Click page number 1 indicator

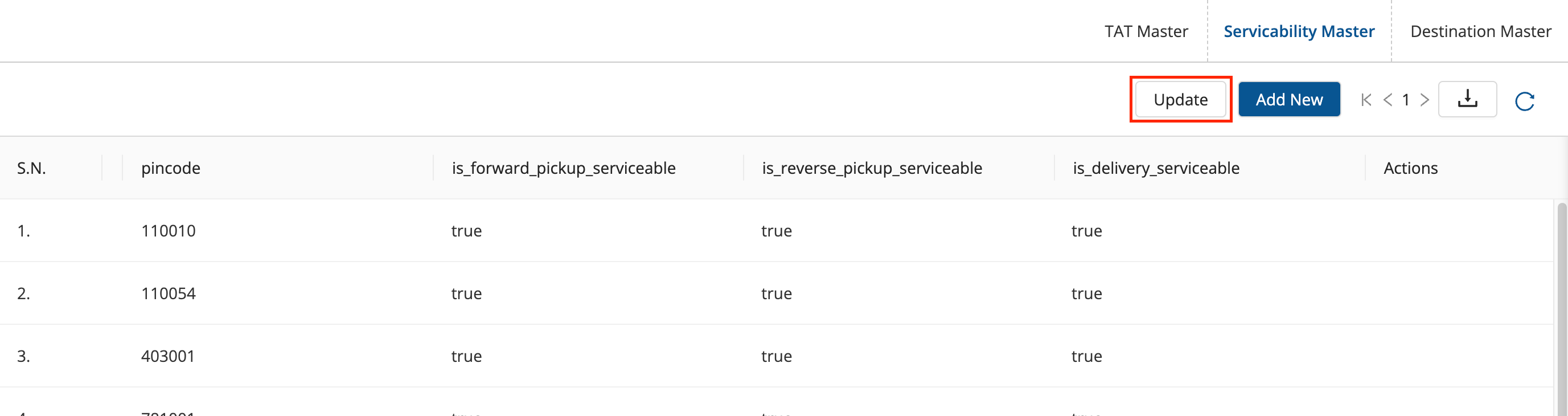1406,100
